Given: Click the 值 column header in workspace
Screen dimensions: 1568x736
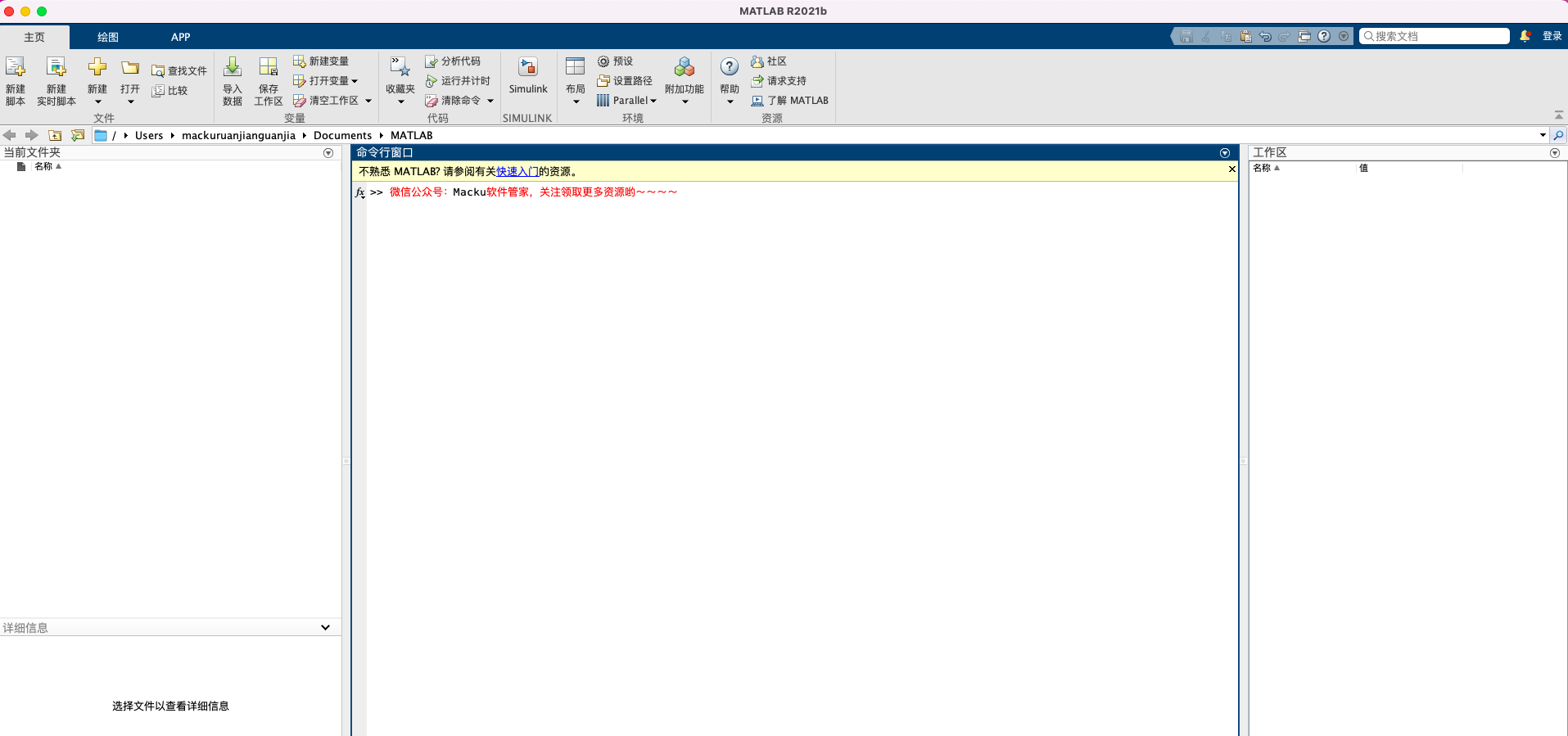Looking at the screenshot, I should pyautogui.click(x=1363, y=168).
